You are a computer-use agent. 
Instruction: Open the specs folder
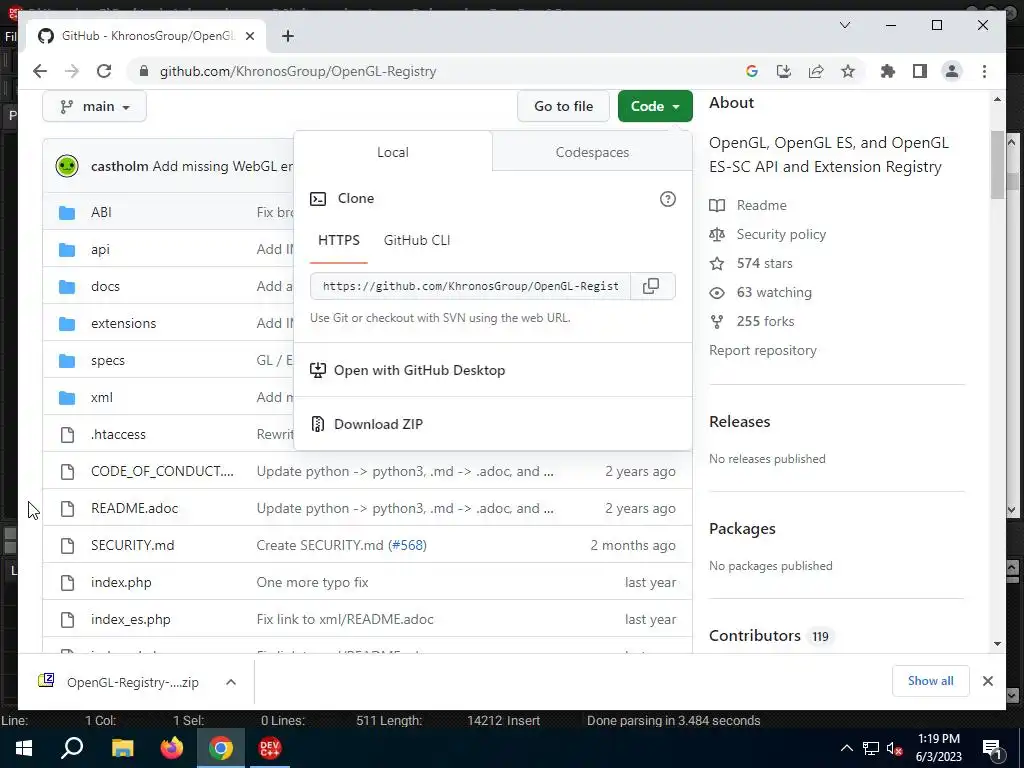pyautogui.click(x=108, y=360)
